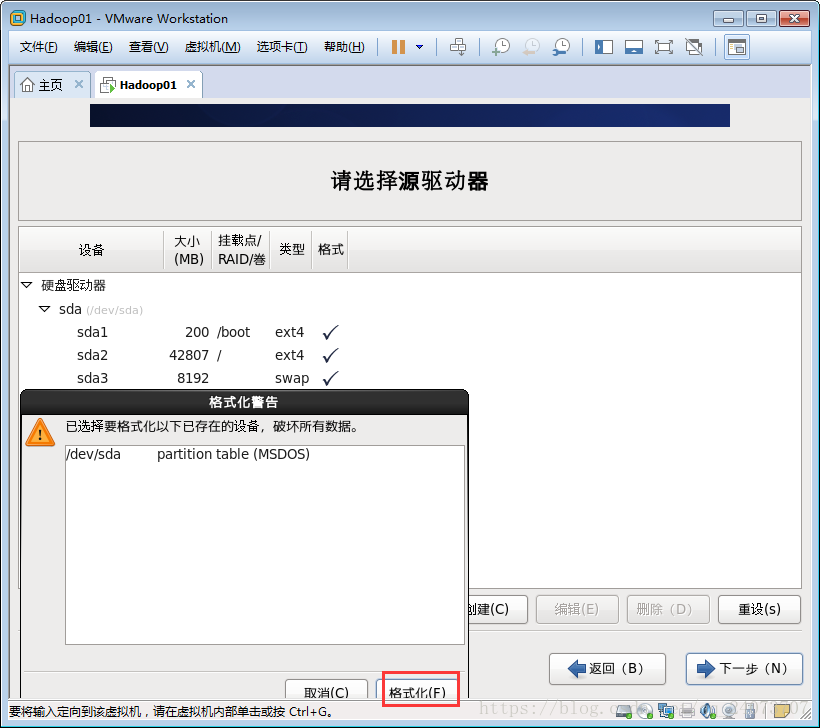The width and height of the screenshot is (820, 728).
Task: Open the 编辑(E) menu
Action: (93, 47)
